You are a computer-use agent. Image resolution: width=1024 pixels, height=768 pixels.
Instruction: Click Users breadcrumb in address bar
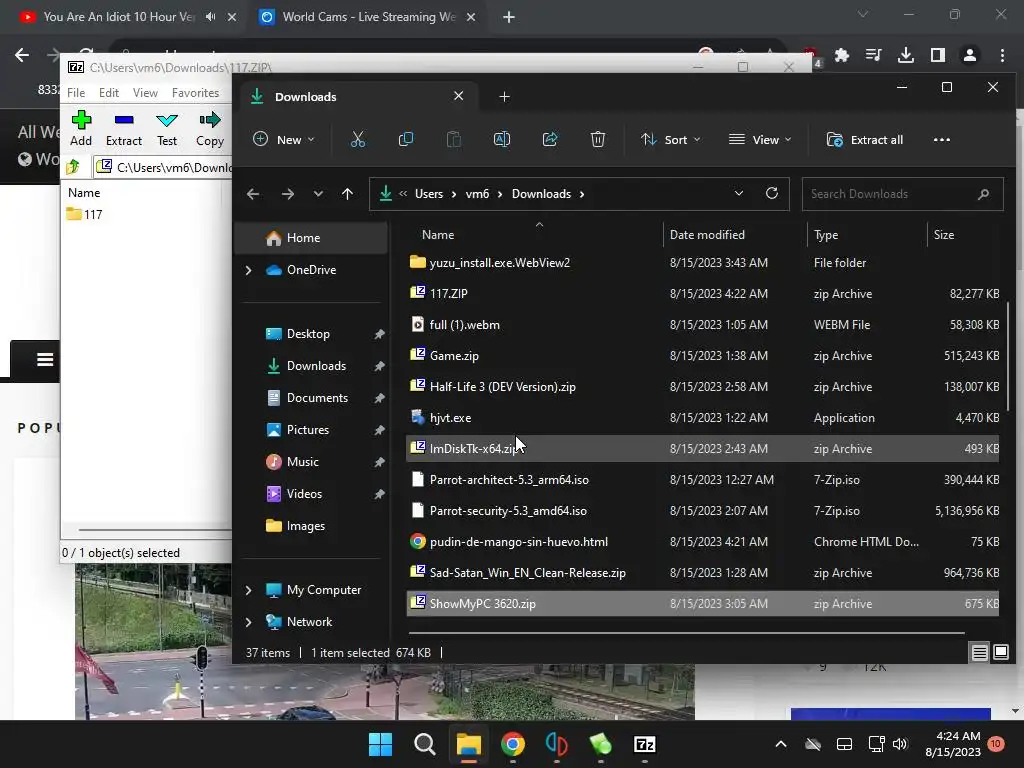click(428, 194)
